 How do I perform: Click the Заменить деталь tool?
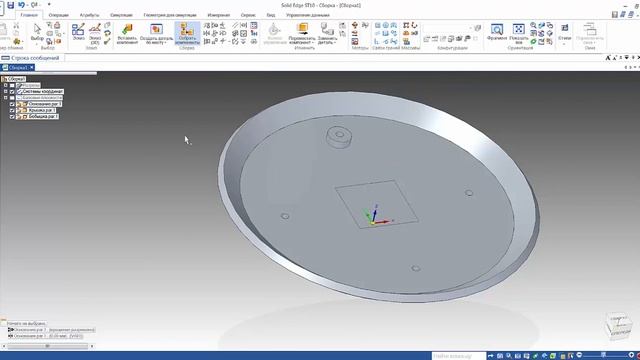coord(327,33)
